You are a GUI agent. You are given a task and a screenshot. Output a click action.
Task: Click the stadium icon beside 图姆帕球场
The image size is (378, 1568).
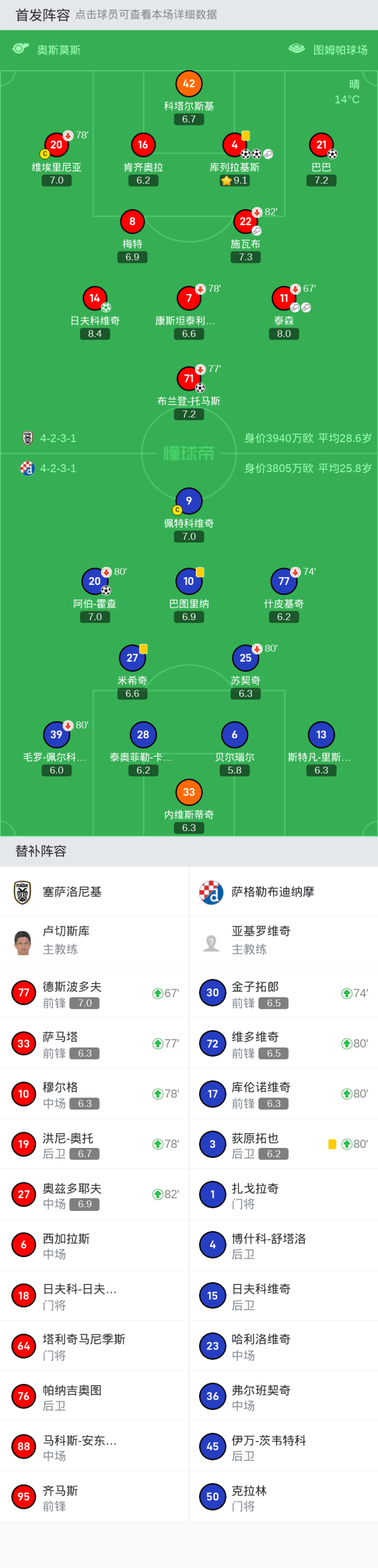pos(297,49)
